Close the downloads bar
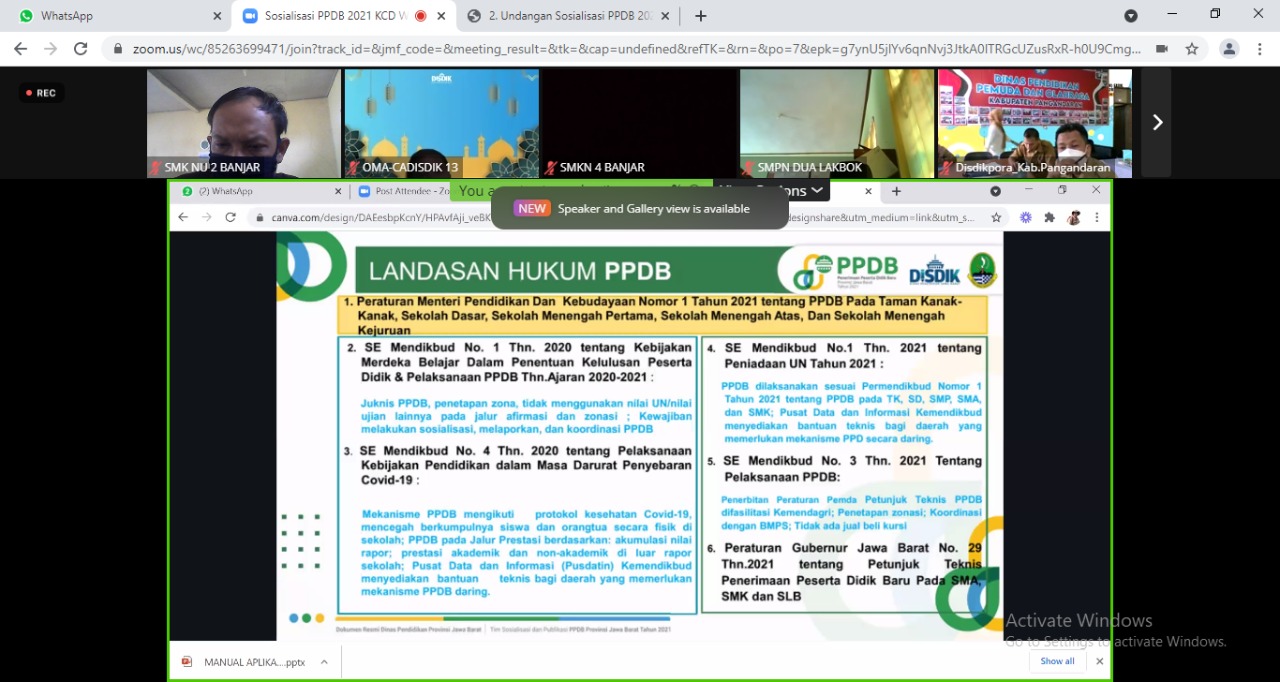This screenshot has height=682, width=1280. pos(1100,661)
